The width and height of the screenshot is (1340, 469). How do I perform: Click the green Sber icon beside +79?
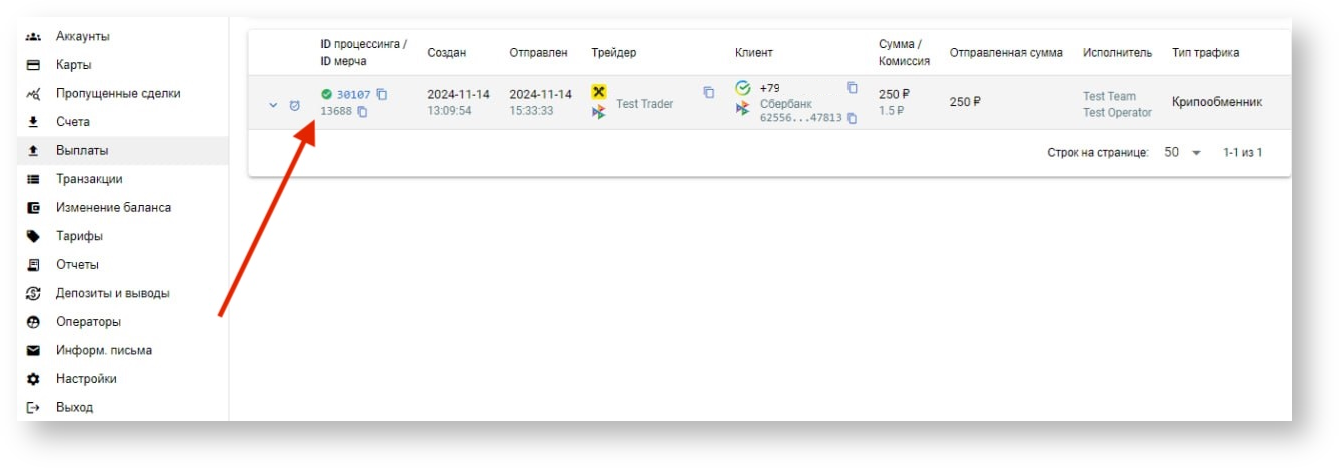tap(742, 88)
